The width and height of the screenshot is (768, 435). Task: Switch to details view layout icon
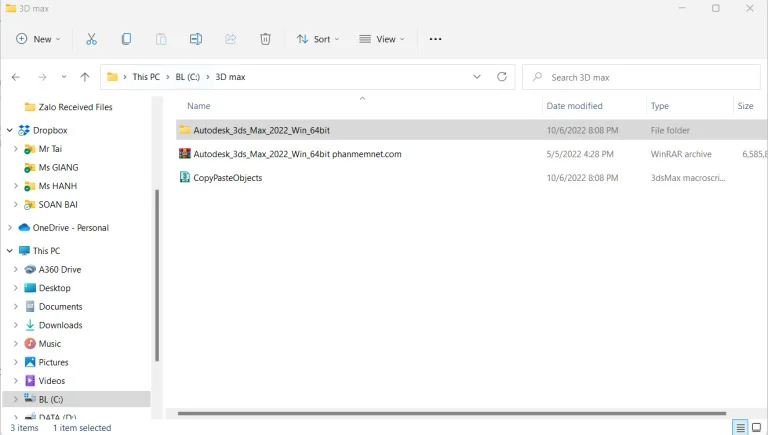(x=741, y=427)
